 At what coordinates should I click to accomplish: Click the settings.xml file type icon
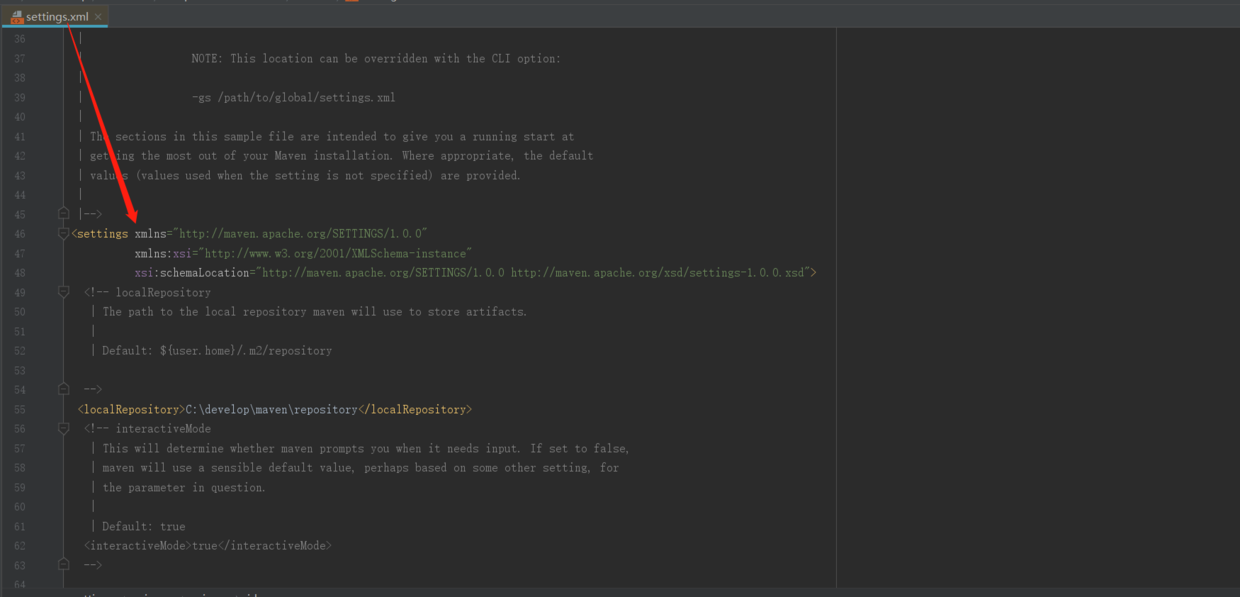click(x=17, y=17)
